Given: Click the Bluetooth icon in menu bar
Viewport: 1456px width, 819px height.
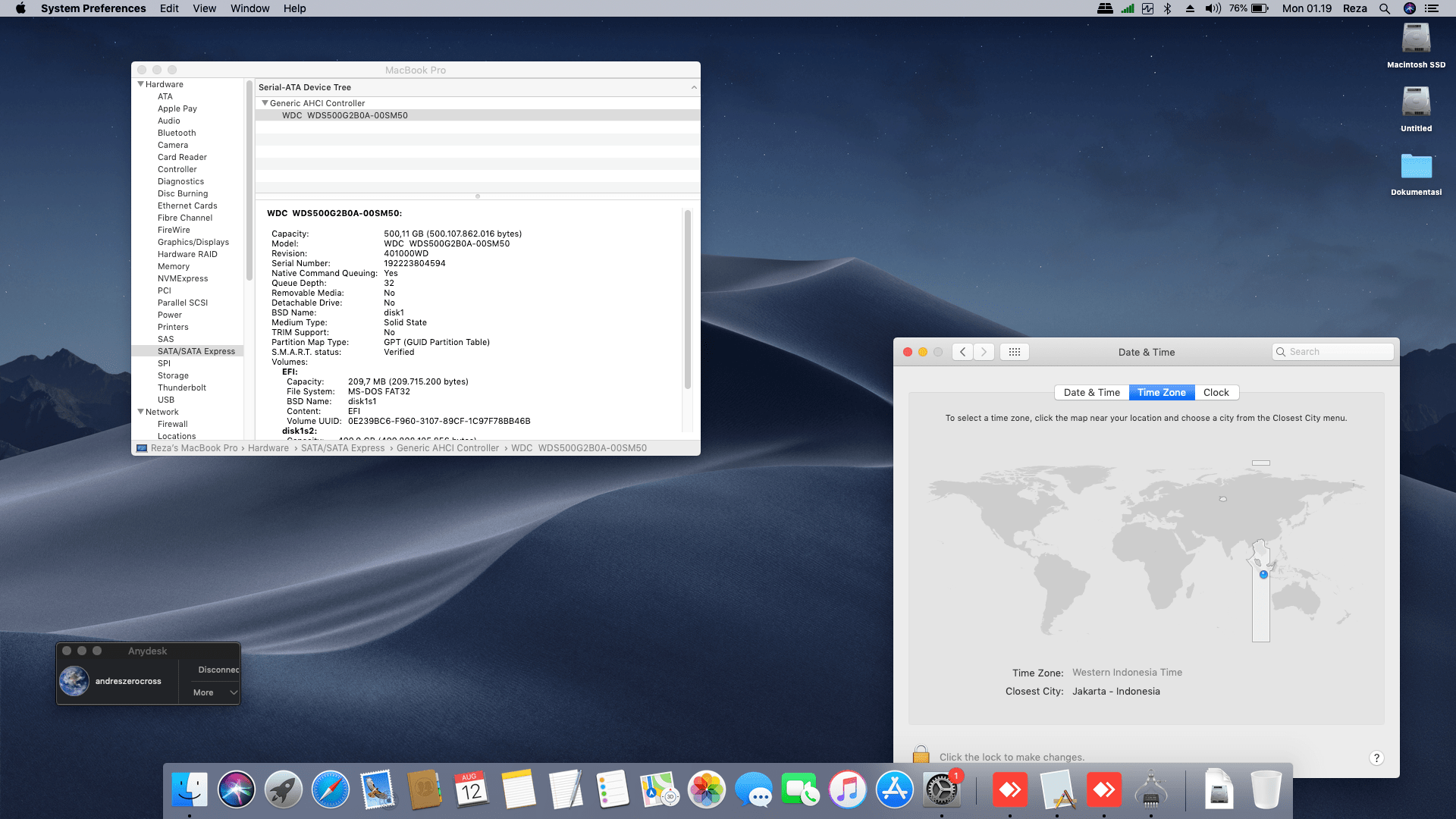Looking at the screenshot, I should tap(1168, 8).
